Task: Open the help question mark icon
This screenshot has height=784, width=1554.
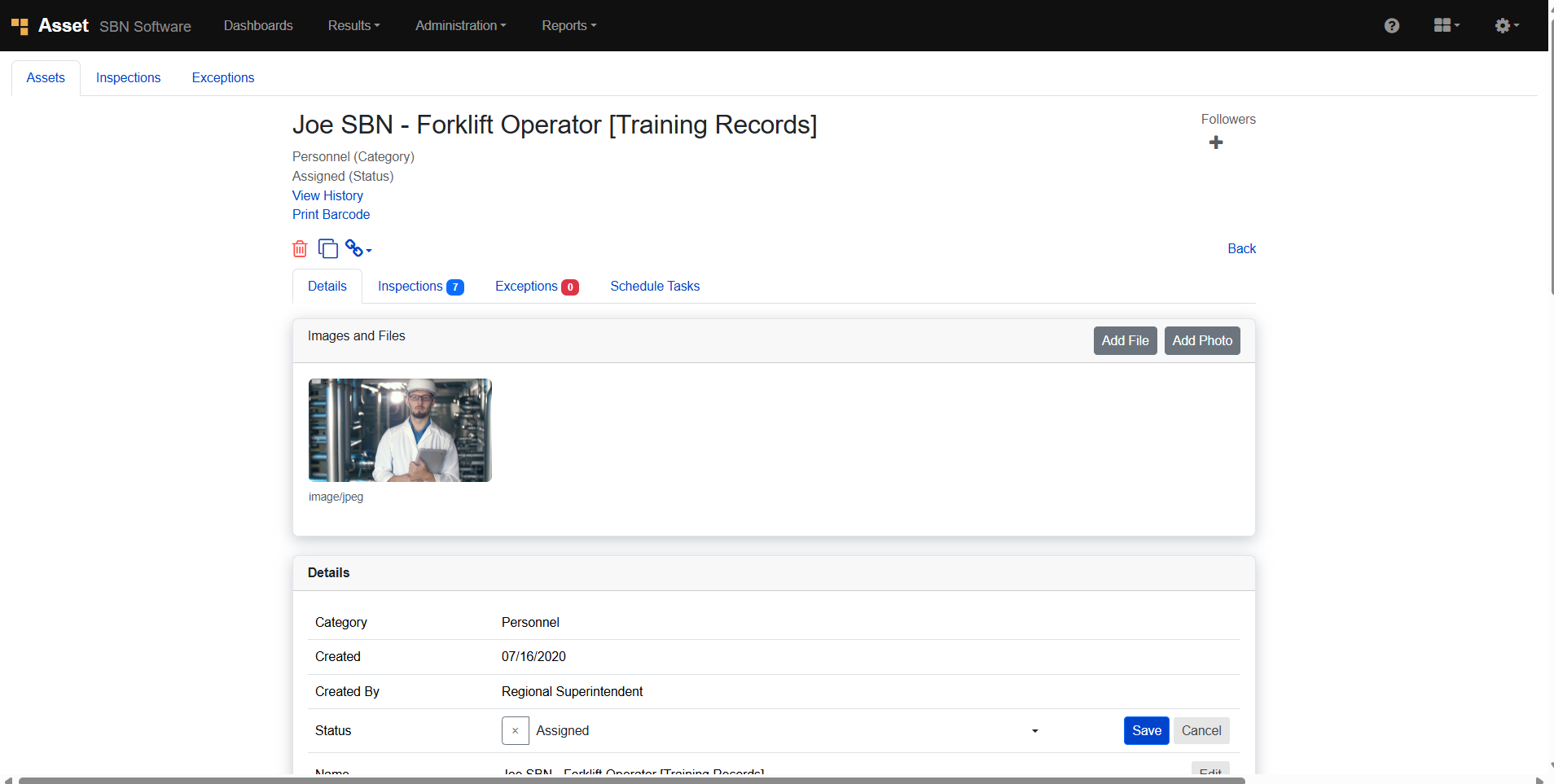Action: [x=1392, y=25]
